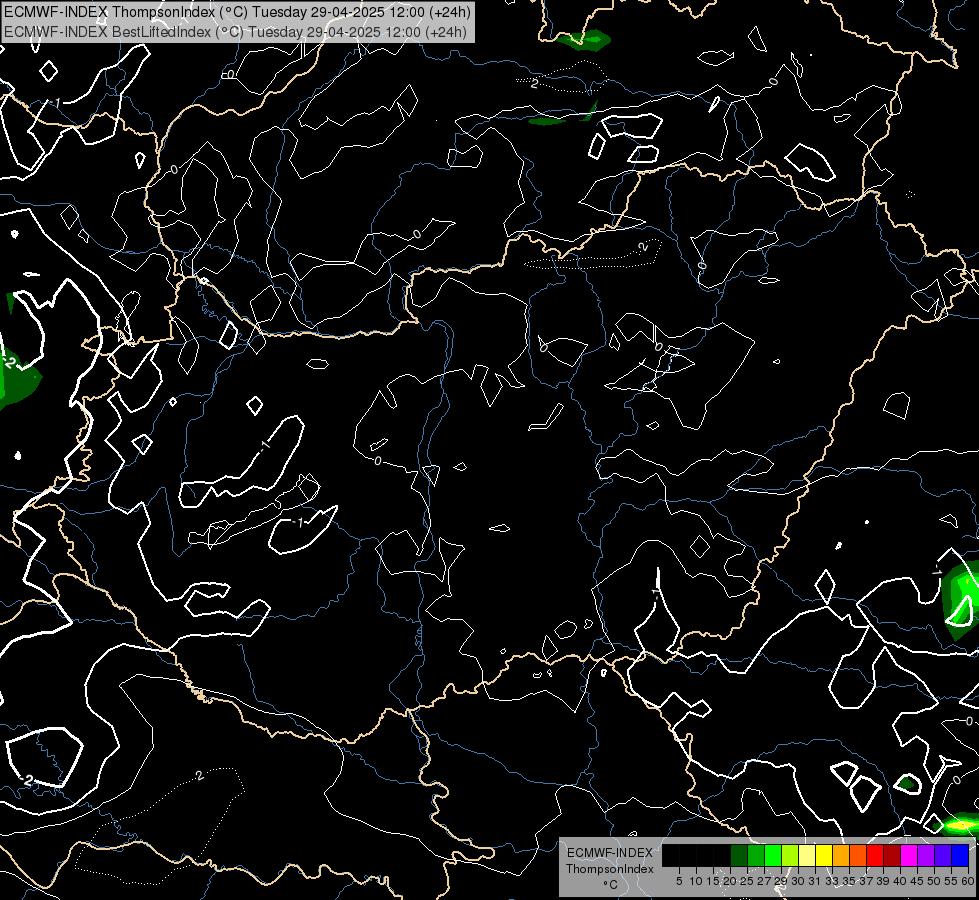Select the dark red legend swatch for 39-40

click(x=892, y=855)
